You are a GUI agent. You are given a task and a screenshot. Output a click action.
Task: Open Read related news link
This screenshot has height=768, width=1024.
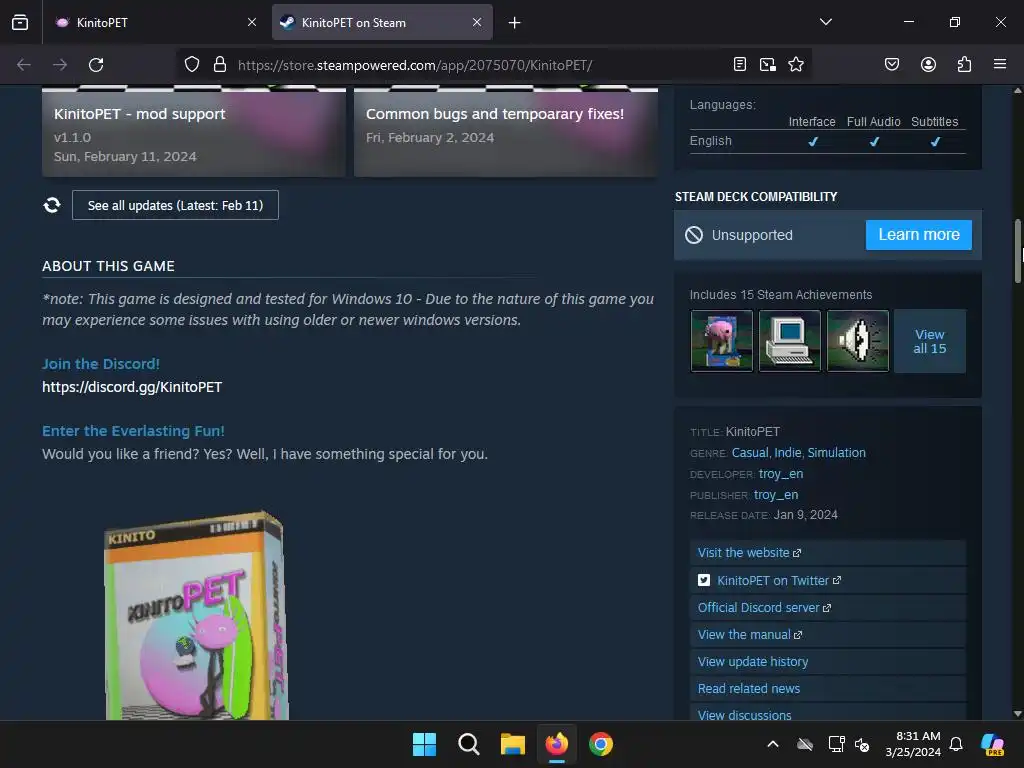827,689
